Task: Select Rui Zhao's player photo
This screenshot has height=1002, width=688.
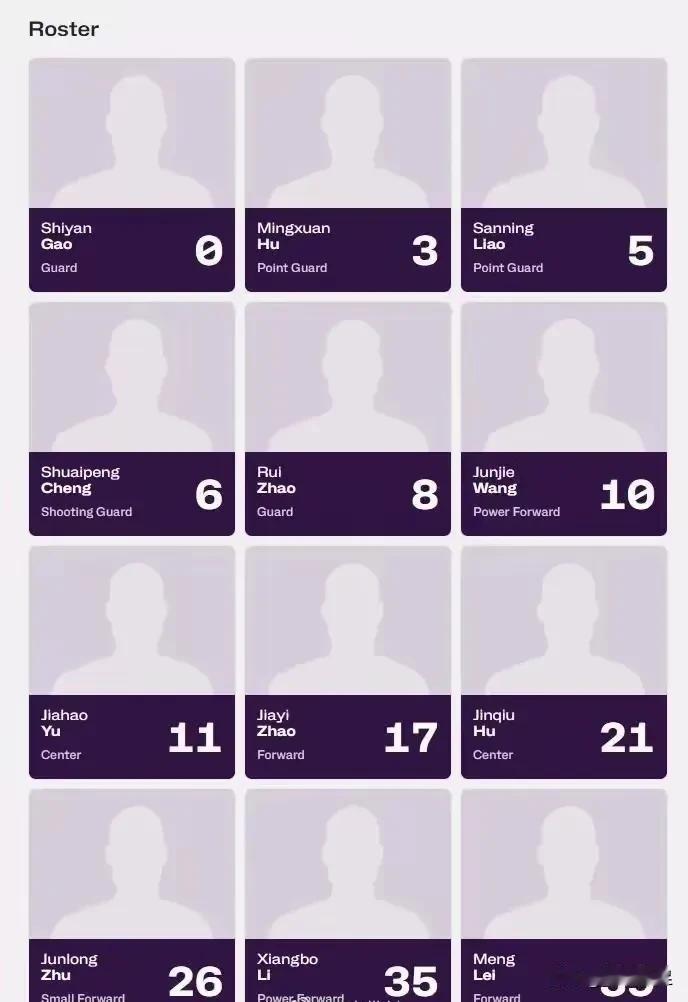Action: [x=348, y=377]
